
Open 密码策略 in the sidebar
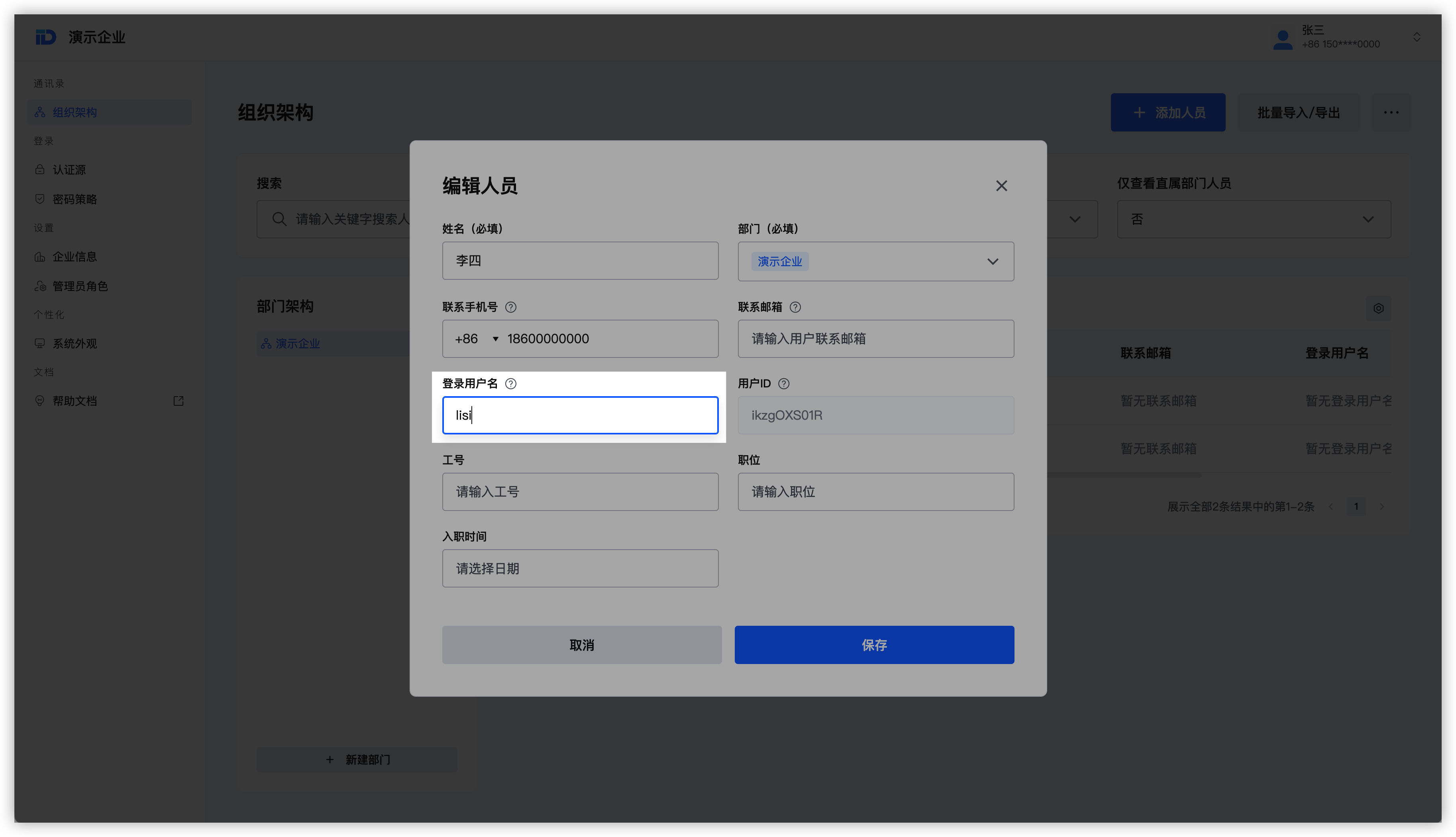[109, 199]
